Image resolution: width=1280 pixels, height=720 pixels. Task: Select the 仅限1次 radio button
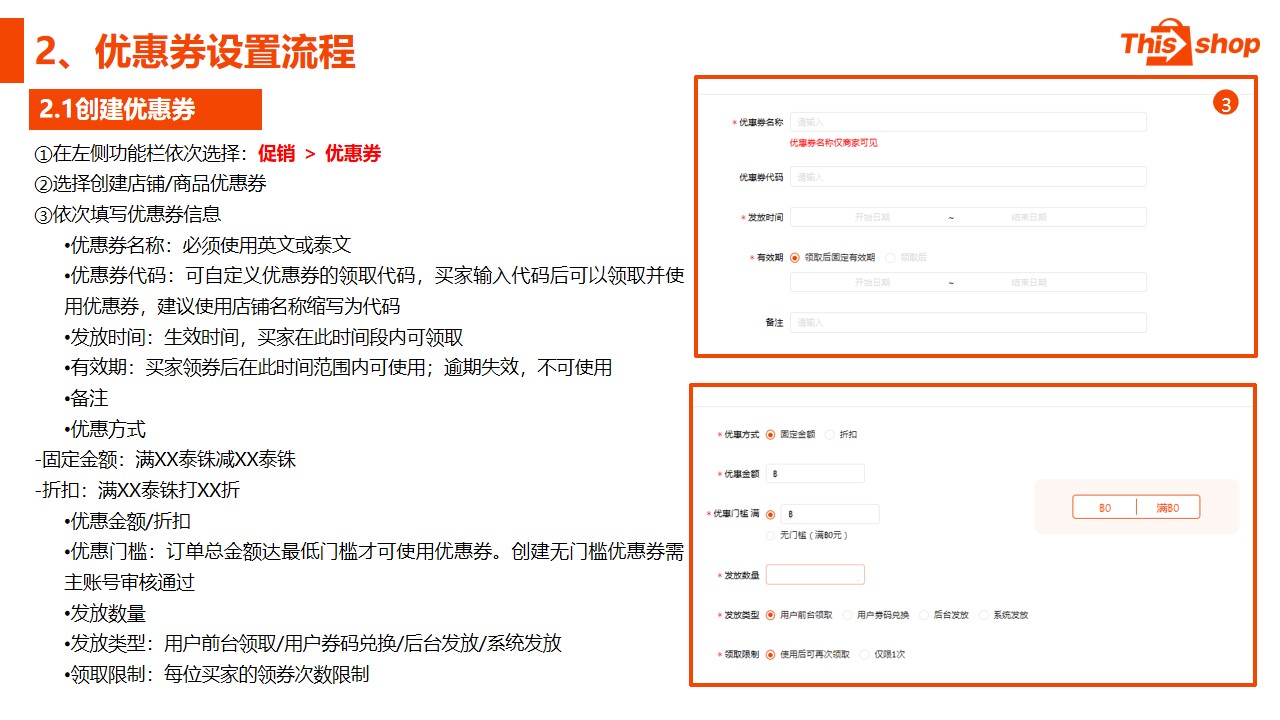864,655
